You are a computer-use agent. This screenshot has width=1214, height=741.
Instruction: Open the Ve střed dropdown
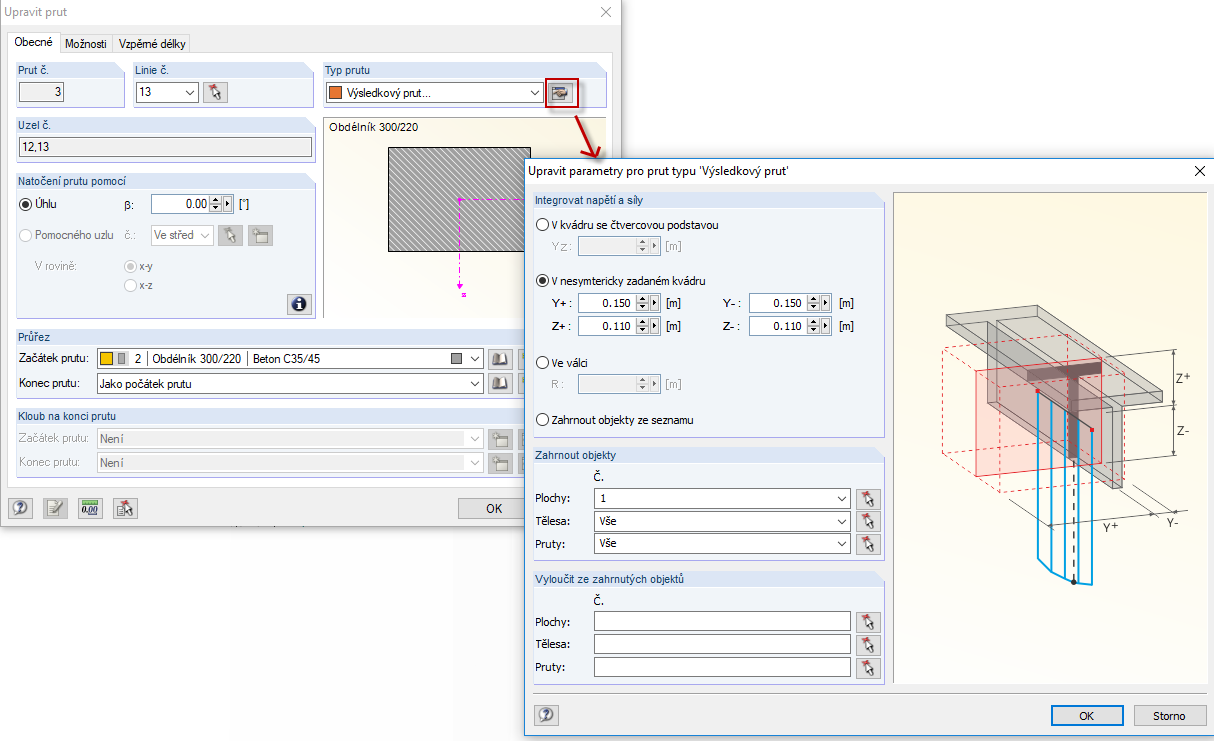(x=205, y=236)
